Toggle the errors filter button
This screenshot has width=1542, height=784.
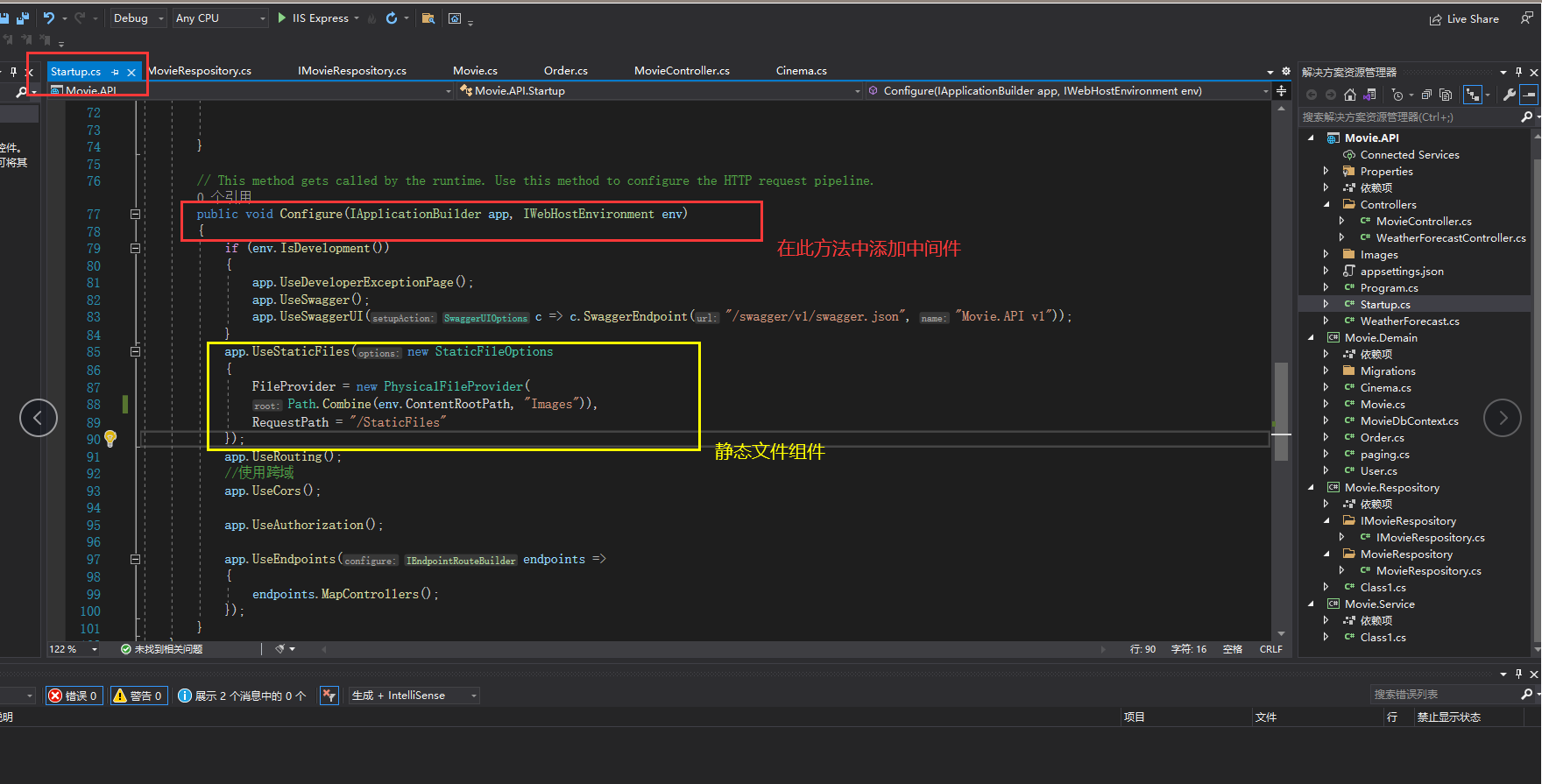pyautogui.click(x=74, y=696)
